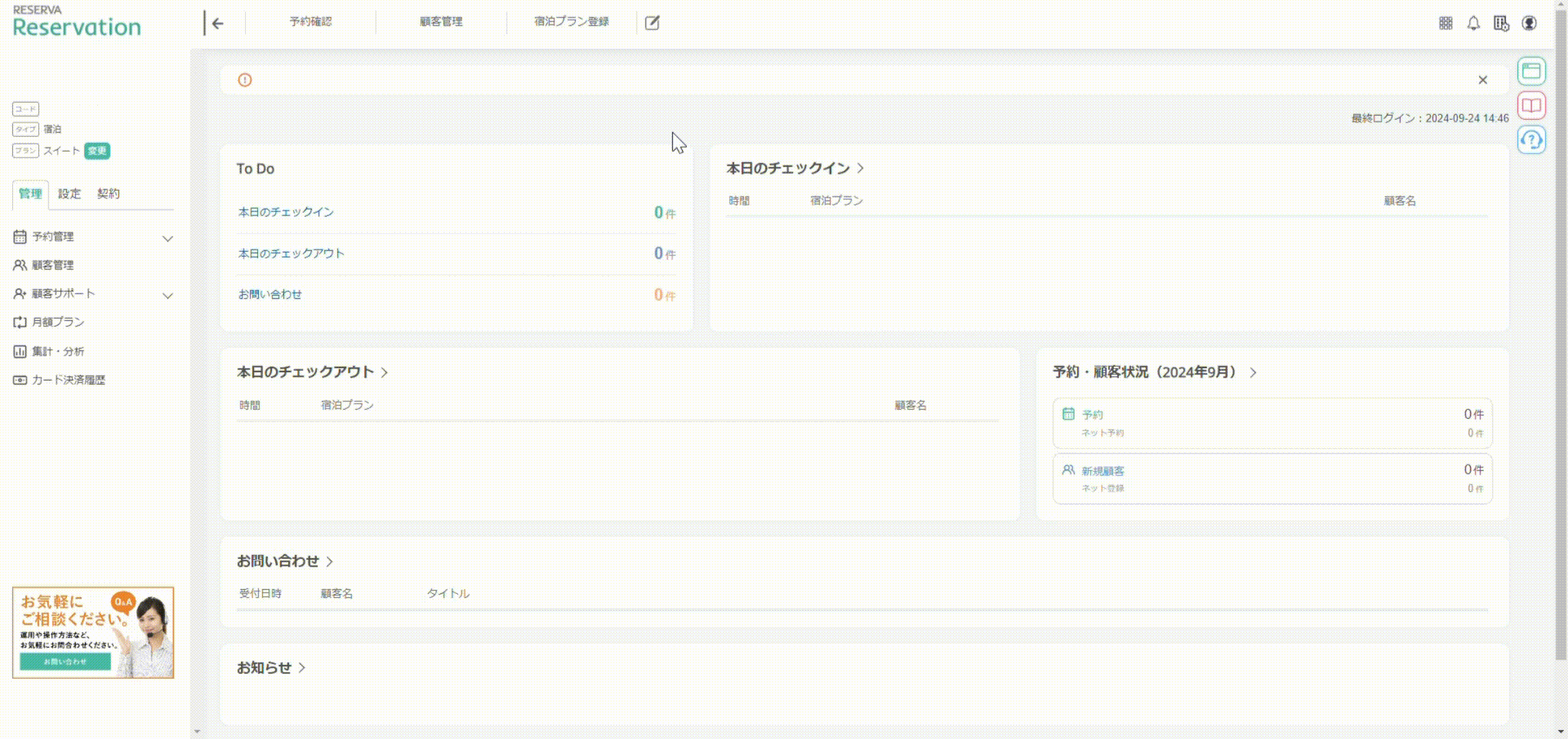The height and width of the screenshot is (739, 1568).
Task: Open the blue help support side icon
Action: [1532, 140]
